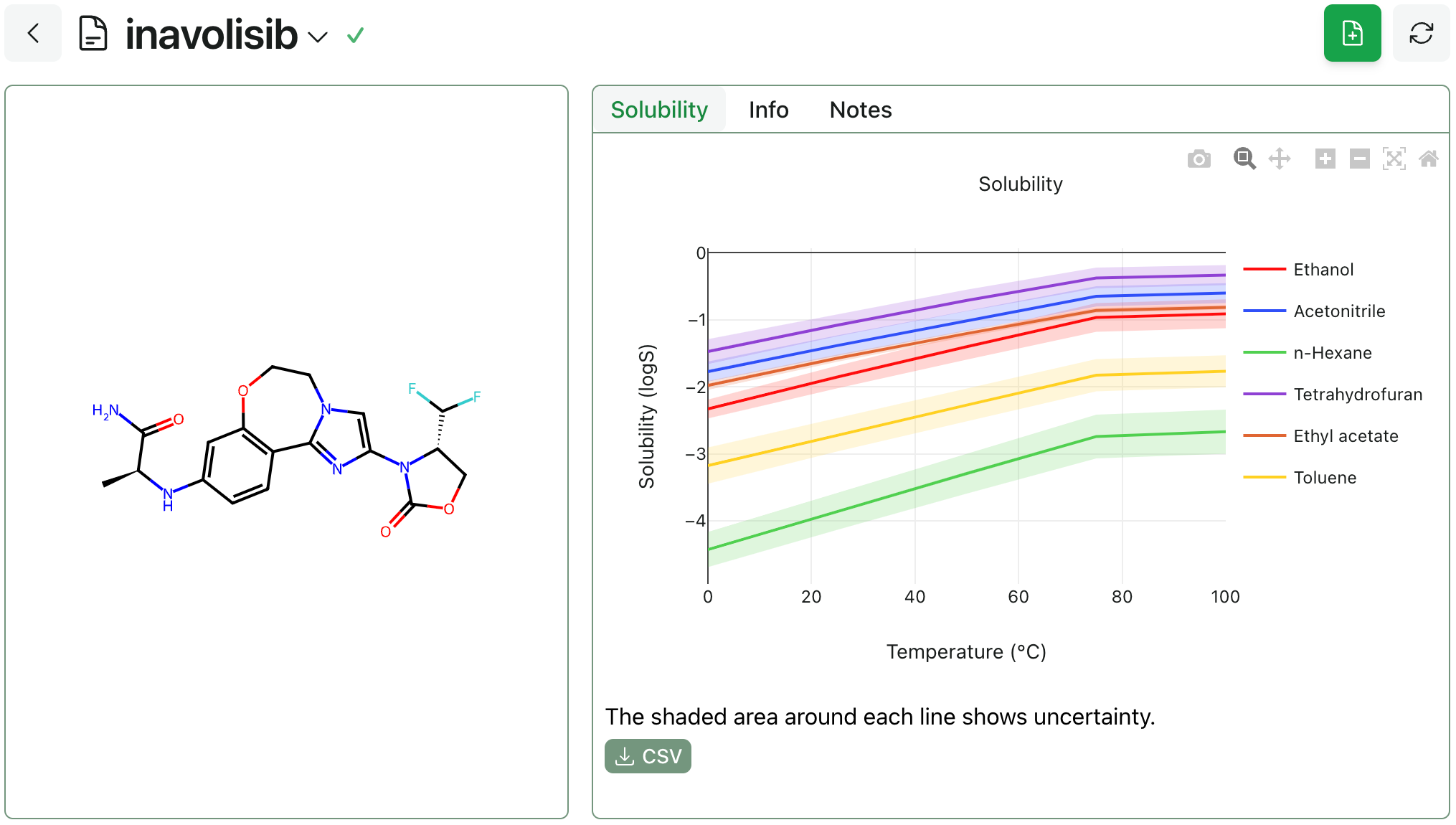
Task: Click the zoom out minus icon
Action: click(1359, 159)
